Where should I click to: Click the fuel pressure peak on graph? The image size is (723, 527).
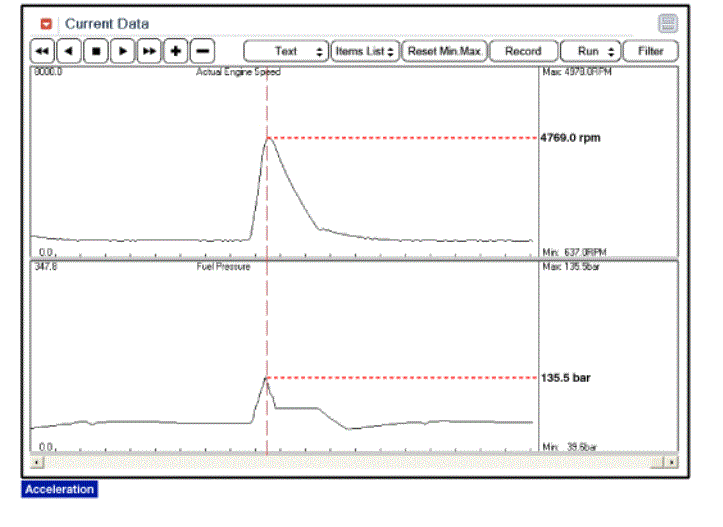tap(266, 379)
